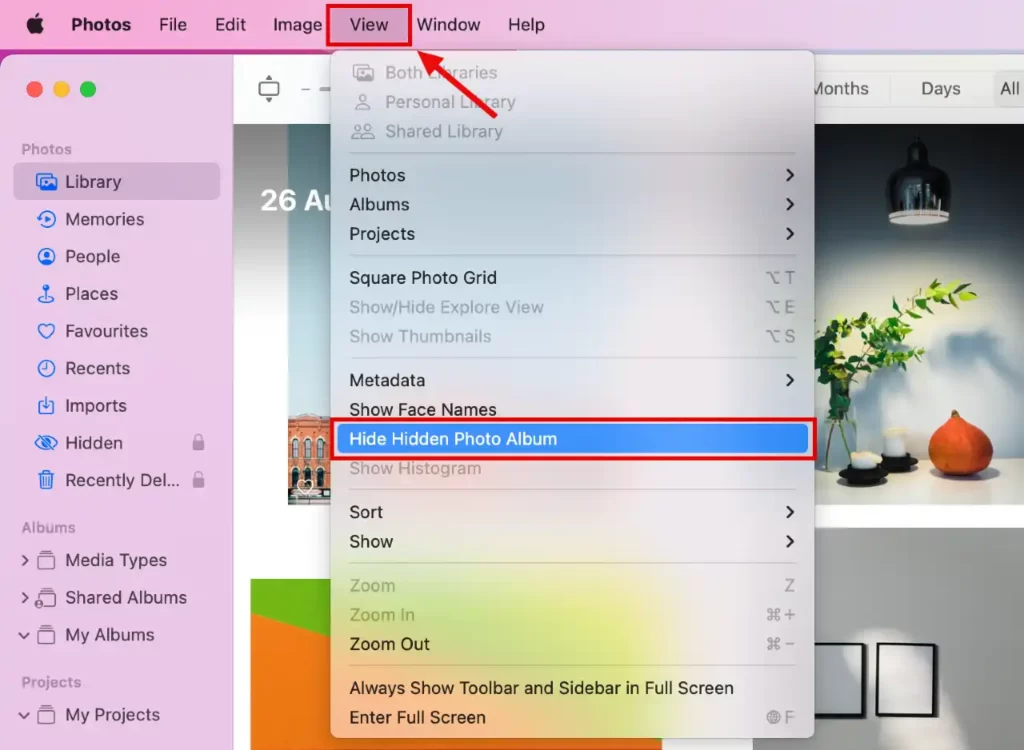Click the My Albums folder icon
Screen dimensions: 1024x750
click(46, 634)
